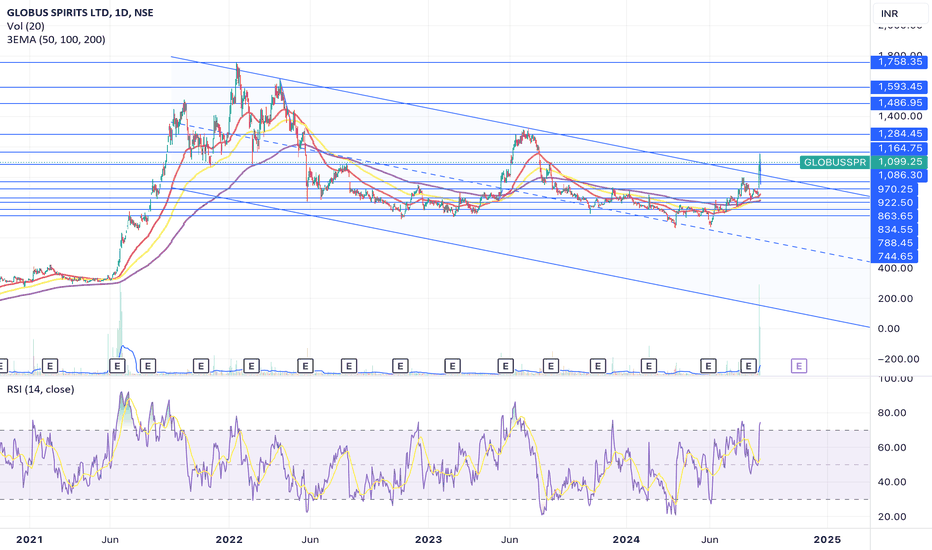Select the 1,486.95 horizontal line label
The width and height of the screenshot is (932, 550).
tap(899, 103)
